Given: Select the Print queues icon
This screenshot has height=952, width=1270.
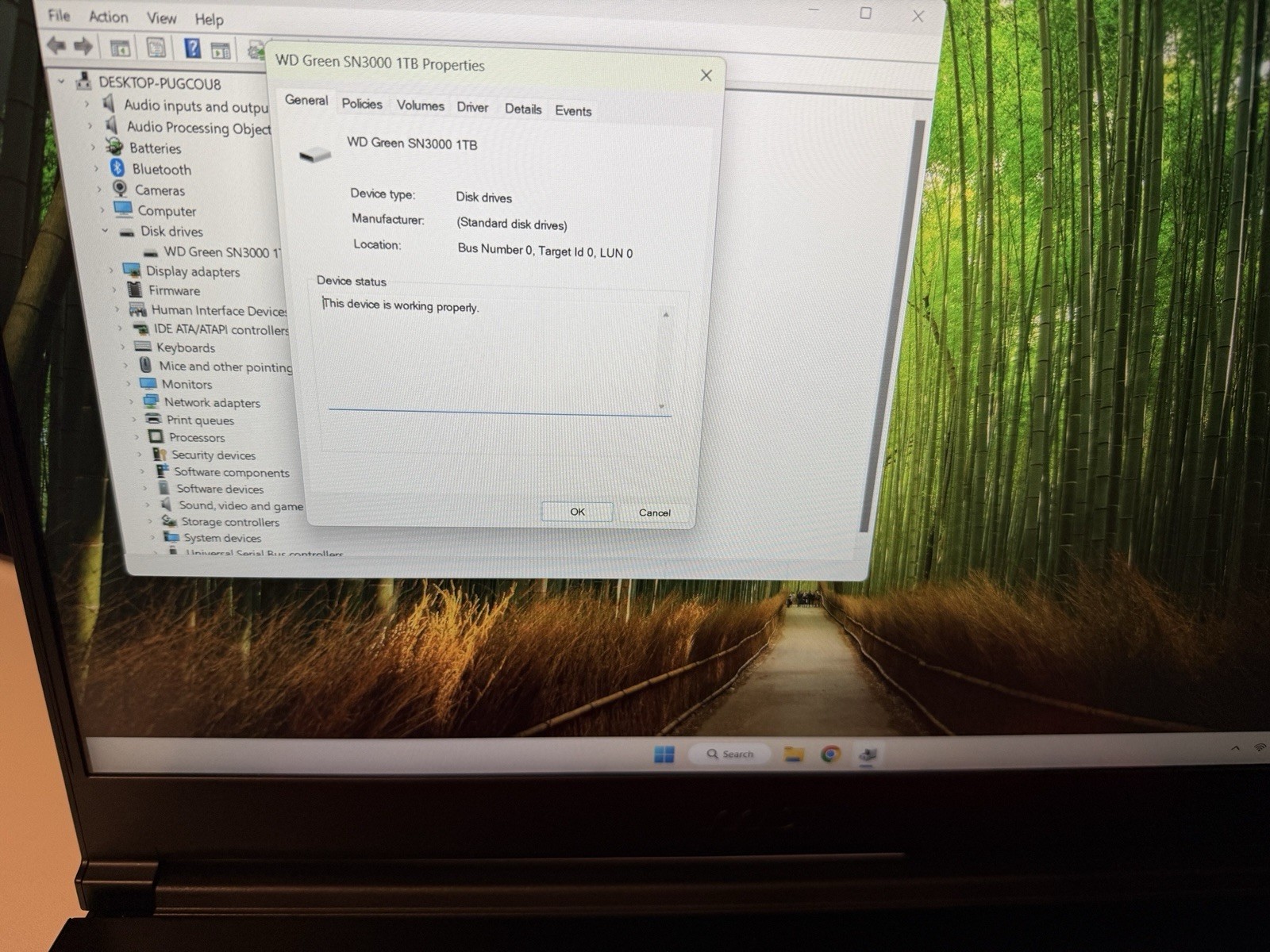Looking at the screenshot, I should (153, 419).
